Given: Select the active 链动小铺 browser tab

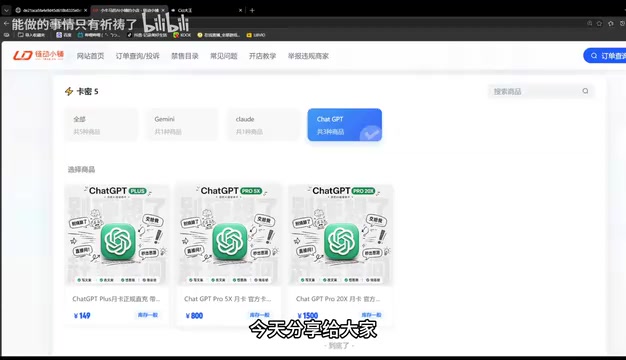Looking at the screenshot, I should point(129,10).
